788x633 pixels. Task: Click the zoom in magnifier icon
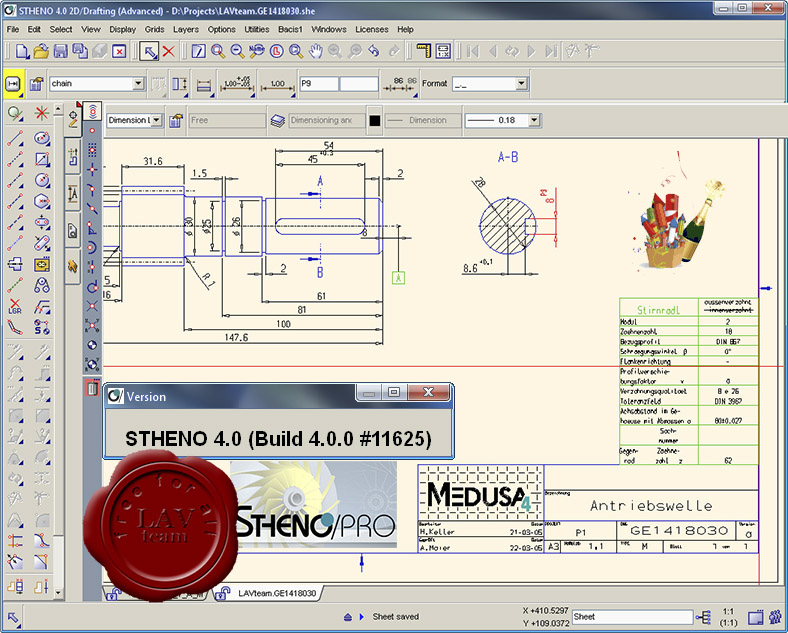pyautogui.click(x=218, y=51)
